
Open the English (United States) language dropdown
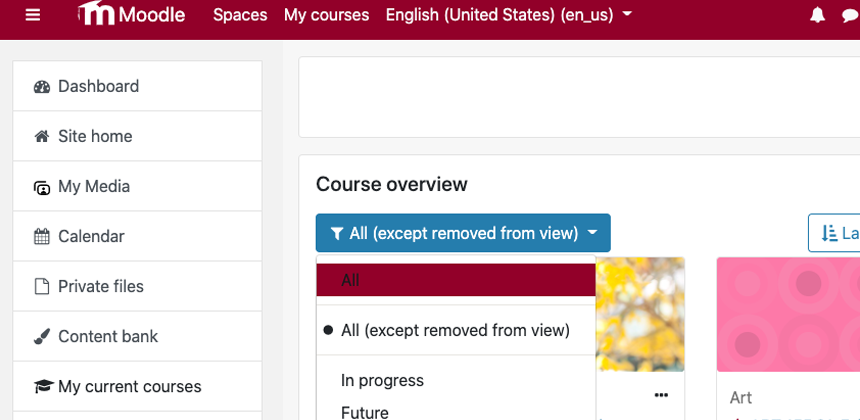[x=508, y=15]
